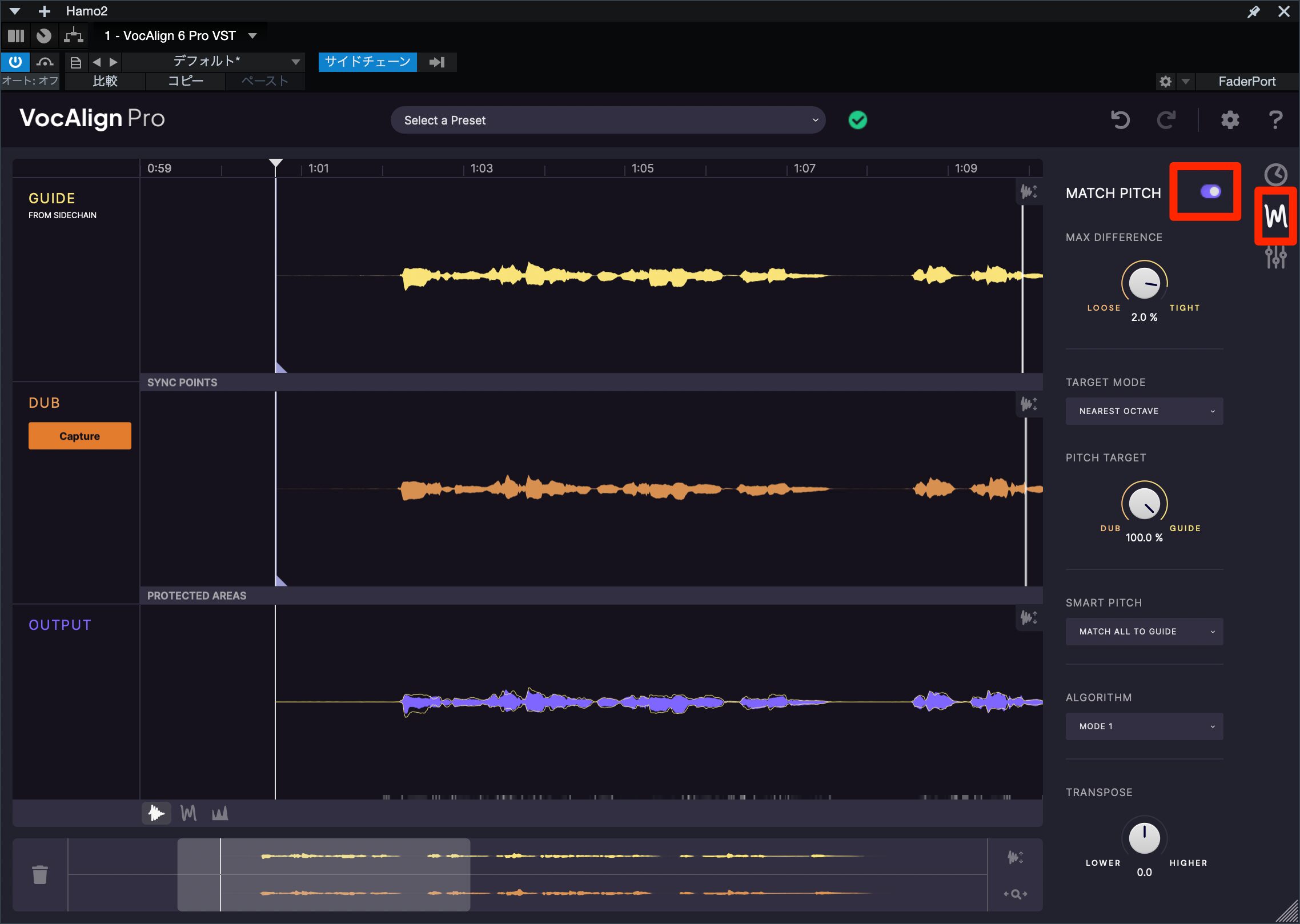1300x924 pixels.
Task: Go to previous preset arrow
Action: (x=97, y=62)
